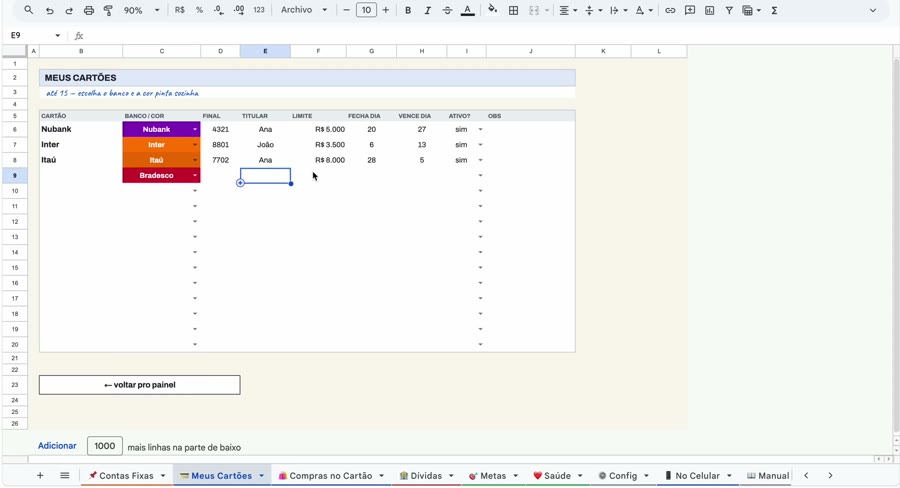The height and width of the screenshot is (488, 900).
Task: Open the ATIVO dropdown in Itaú row
Action: tap(480, 160)
